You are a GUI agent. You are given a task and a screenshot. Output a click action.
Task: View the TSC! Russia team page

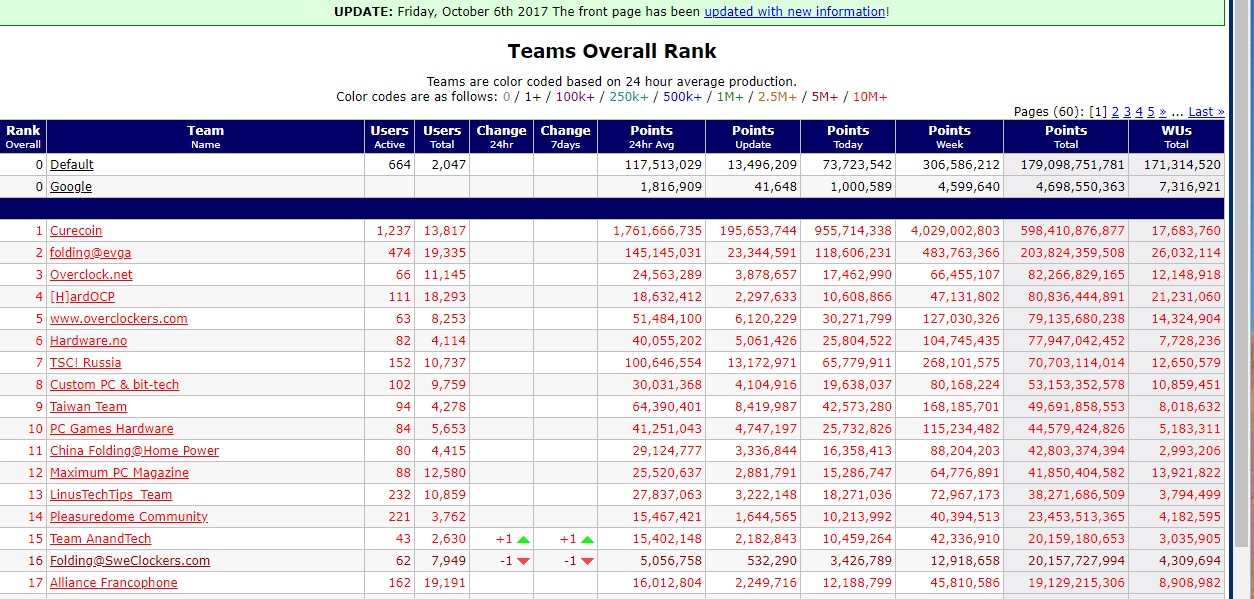click(86, 363)
